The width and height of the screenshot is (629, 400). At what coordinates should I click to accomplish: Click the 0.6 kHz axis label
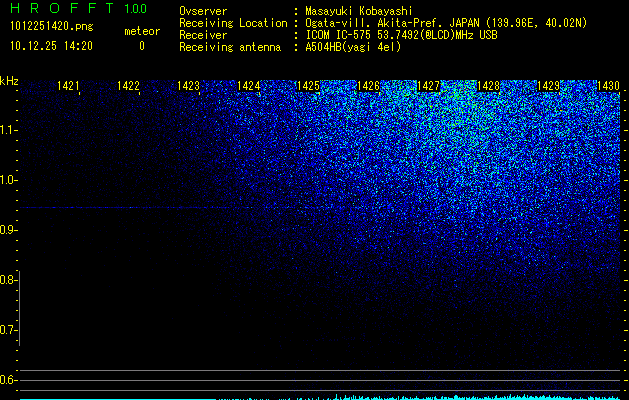pos(7,380)
